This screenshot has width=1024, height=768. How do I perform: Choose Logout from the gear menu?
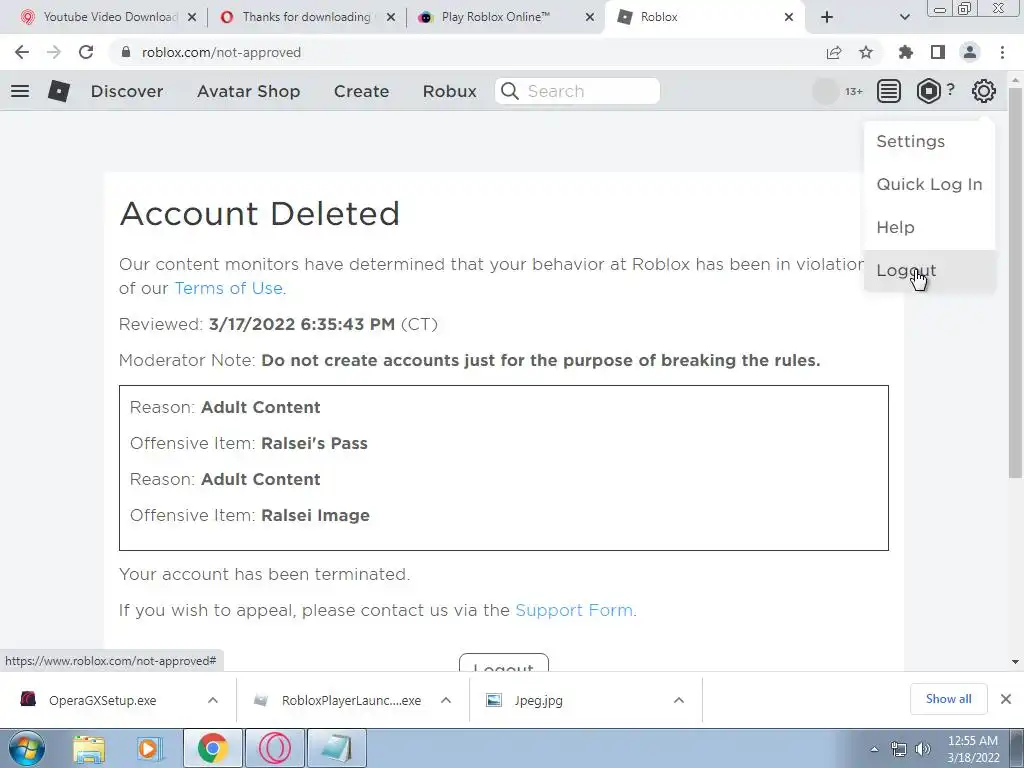(x=929, y=271)
